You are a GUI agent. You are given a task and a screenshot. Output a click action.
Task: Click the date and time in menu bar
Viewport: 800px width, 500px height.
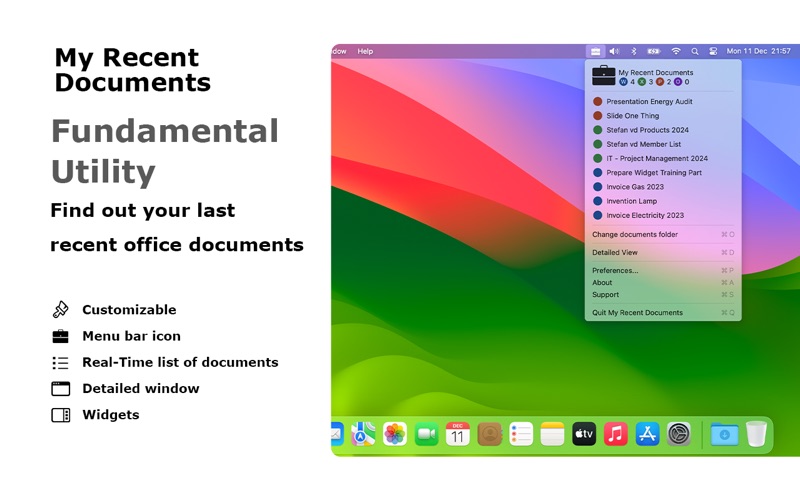click(758, 51)
